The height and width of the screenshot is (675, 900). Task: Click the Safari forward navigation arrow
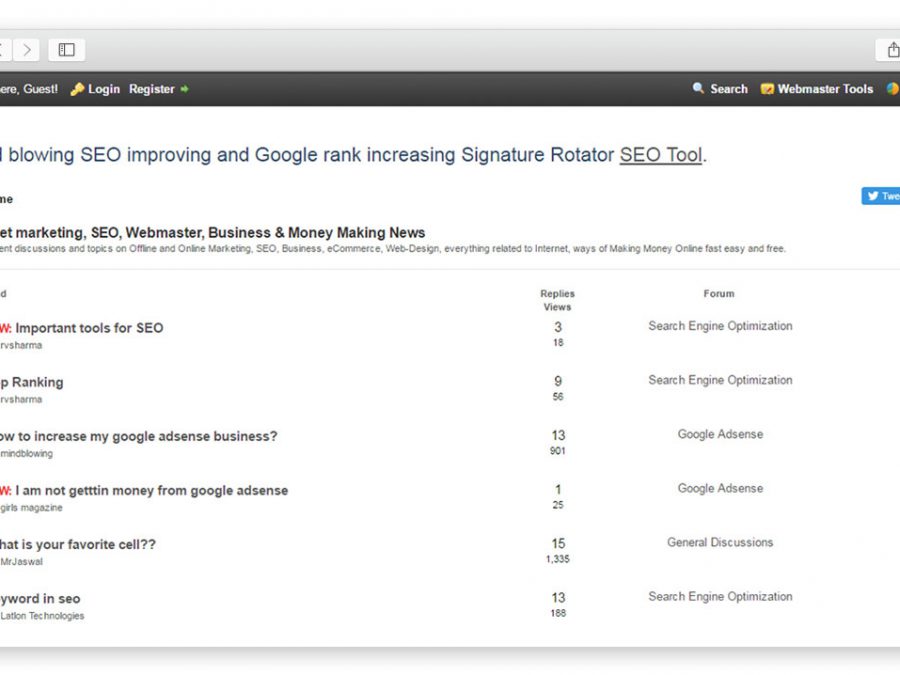(27, 50)
